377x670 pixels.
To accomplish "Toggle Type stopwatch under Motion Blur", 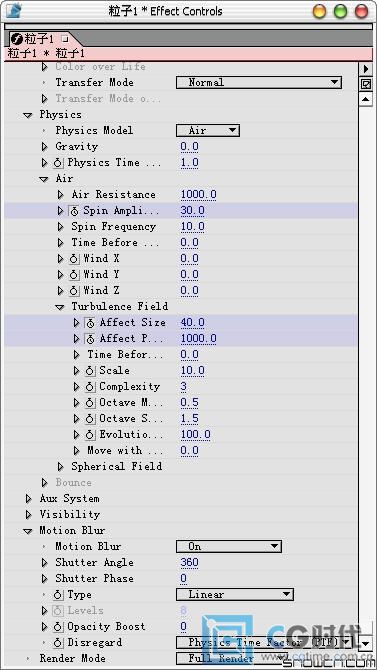I will click(58, 595).
